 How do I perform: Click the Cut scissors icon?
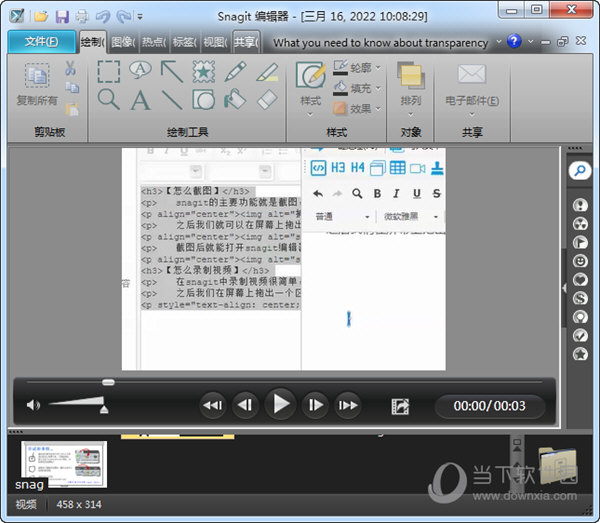click(70, 68)
